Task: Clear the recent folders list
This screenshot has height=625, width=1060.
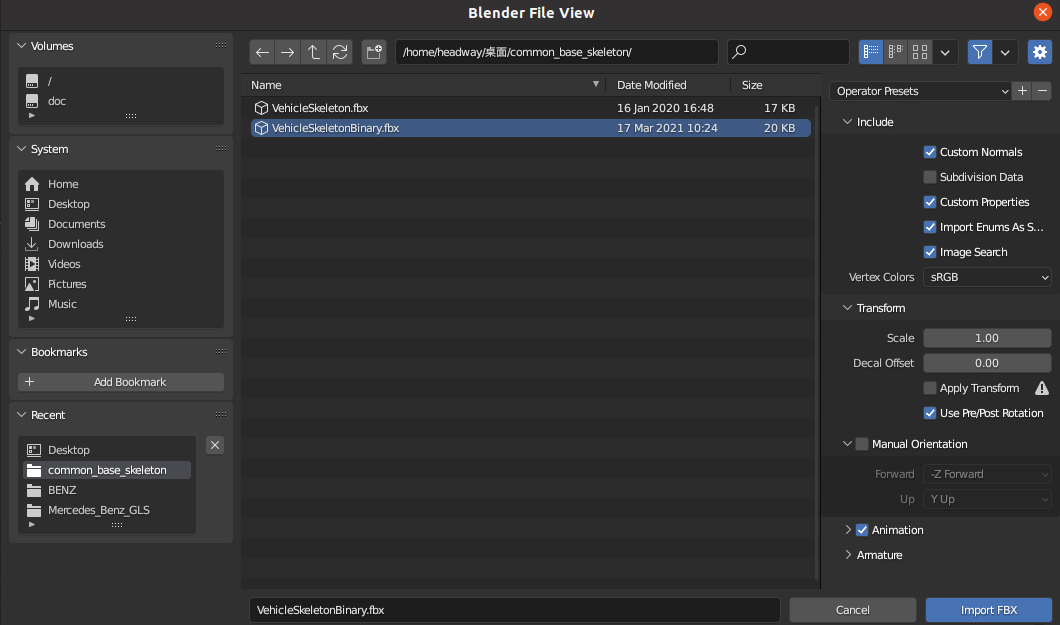Action: point(215,445)
